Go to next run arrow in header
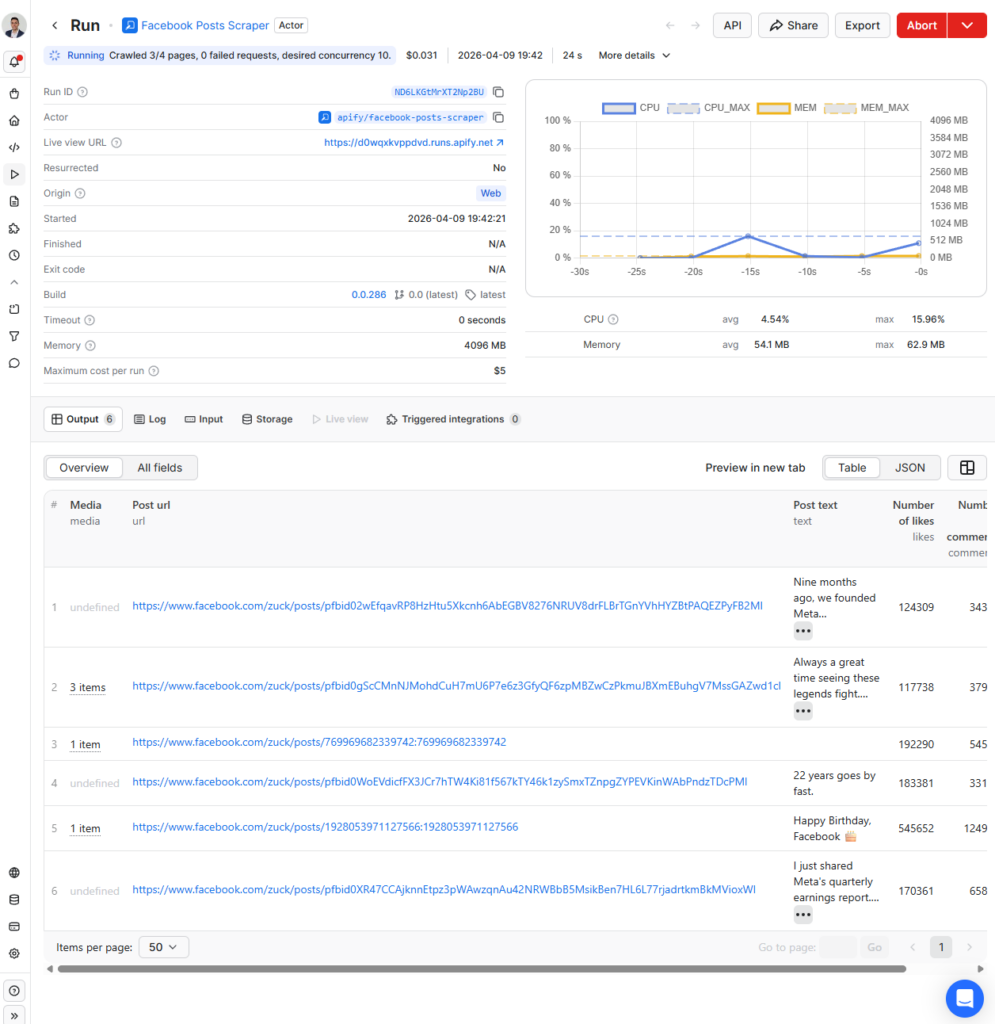Screen dimensions: 995x1024 695,25
